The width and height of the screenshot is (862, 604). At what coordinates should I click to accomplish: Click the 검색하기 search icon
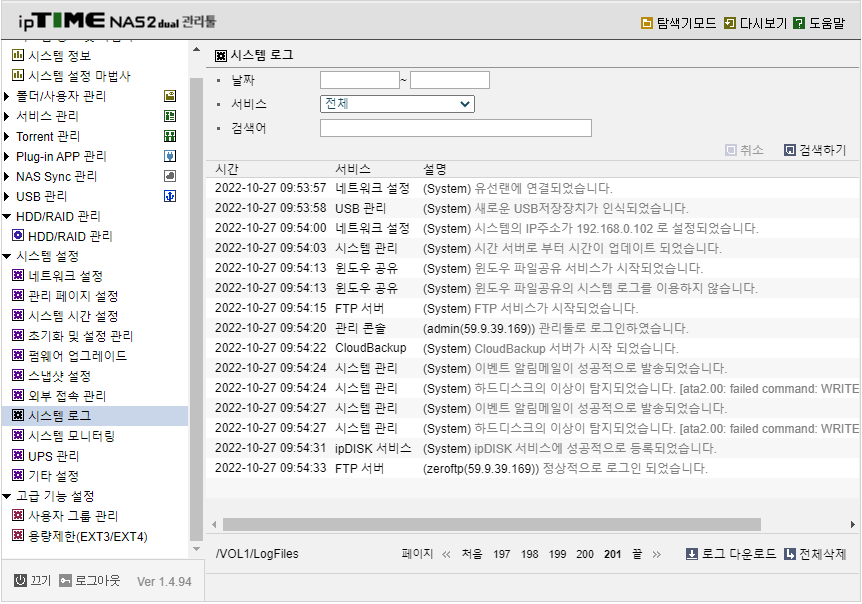click(789, 149)
